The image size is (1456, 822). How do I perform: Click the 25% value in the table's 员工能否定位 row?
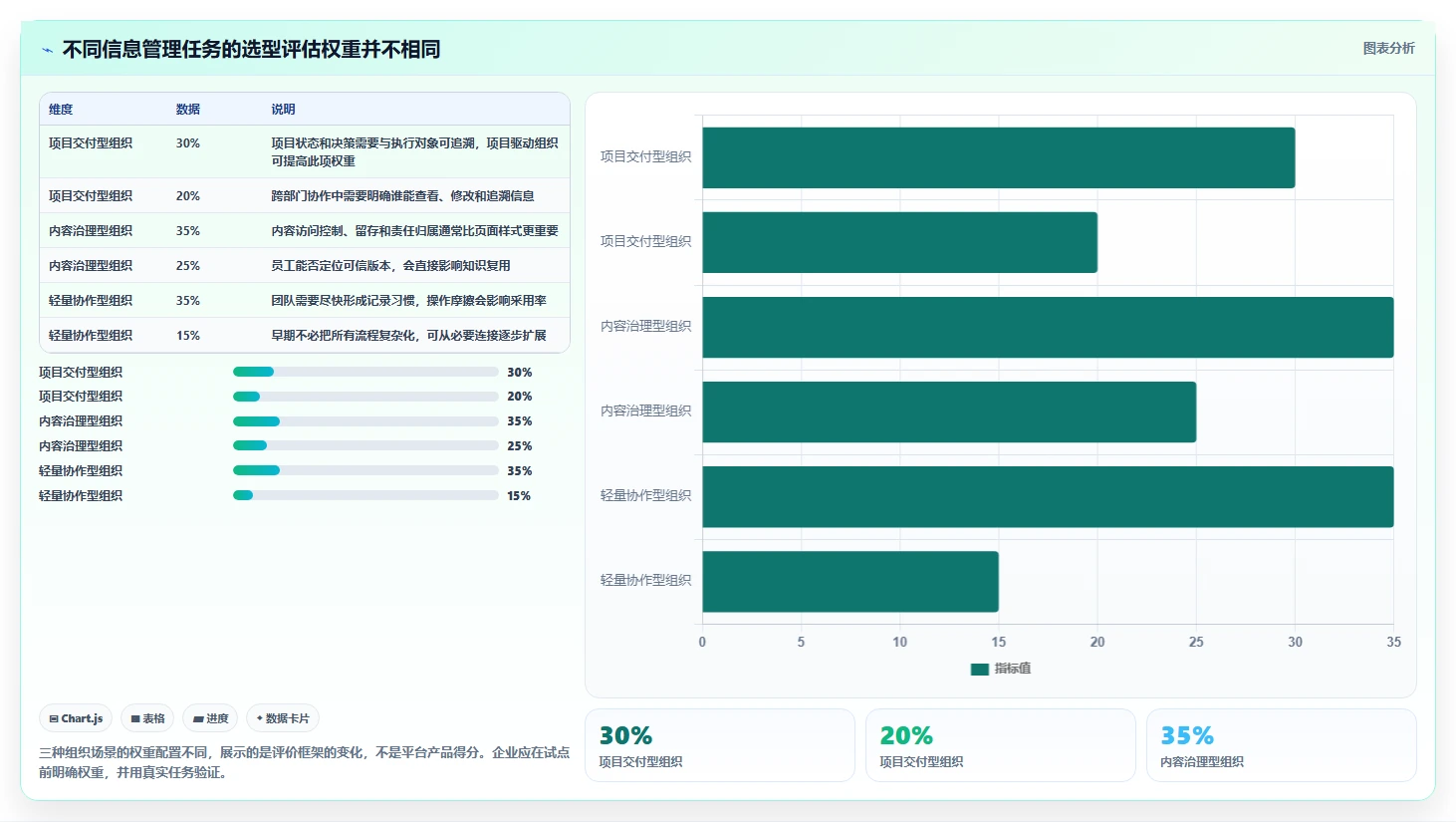[188, 266]
